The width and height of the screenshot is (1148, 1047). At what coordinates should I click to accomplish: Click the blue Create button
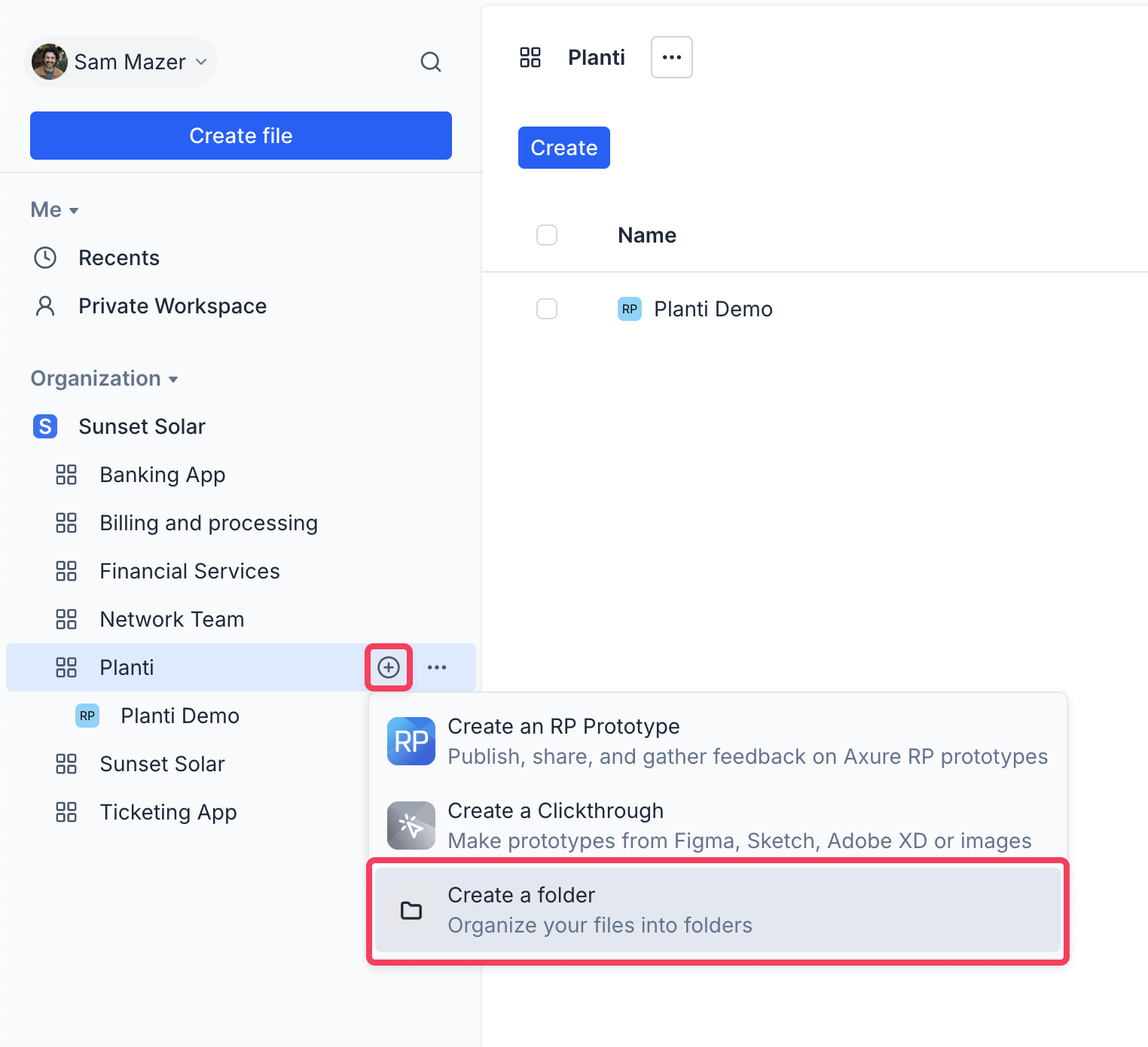pyautogui.click(x=563, y=148)
